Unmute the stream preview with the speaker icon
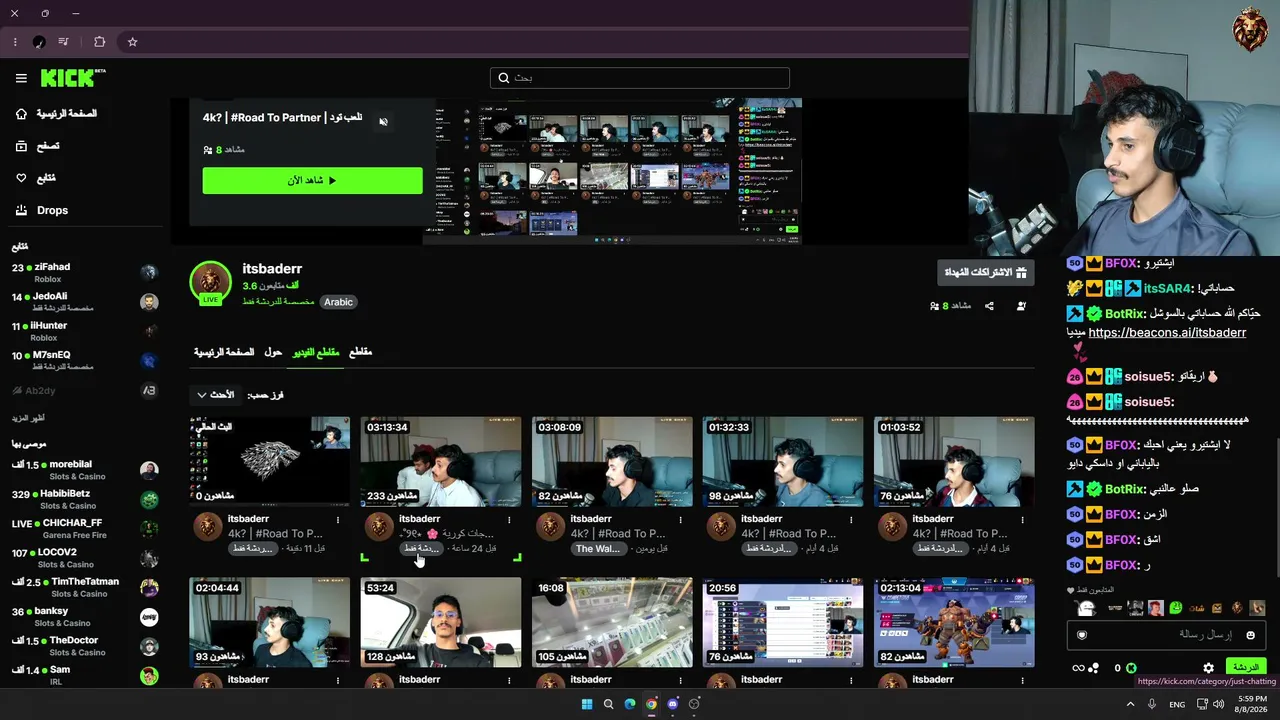The image size is (1280, 720). pyautogui.click(x=383, y=122)
